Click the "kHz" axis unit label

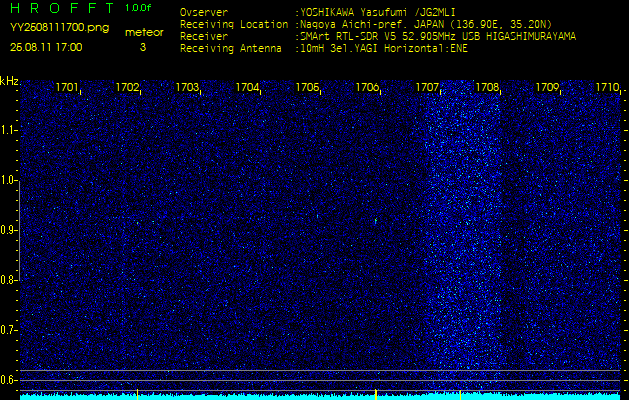click(9, 81)
